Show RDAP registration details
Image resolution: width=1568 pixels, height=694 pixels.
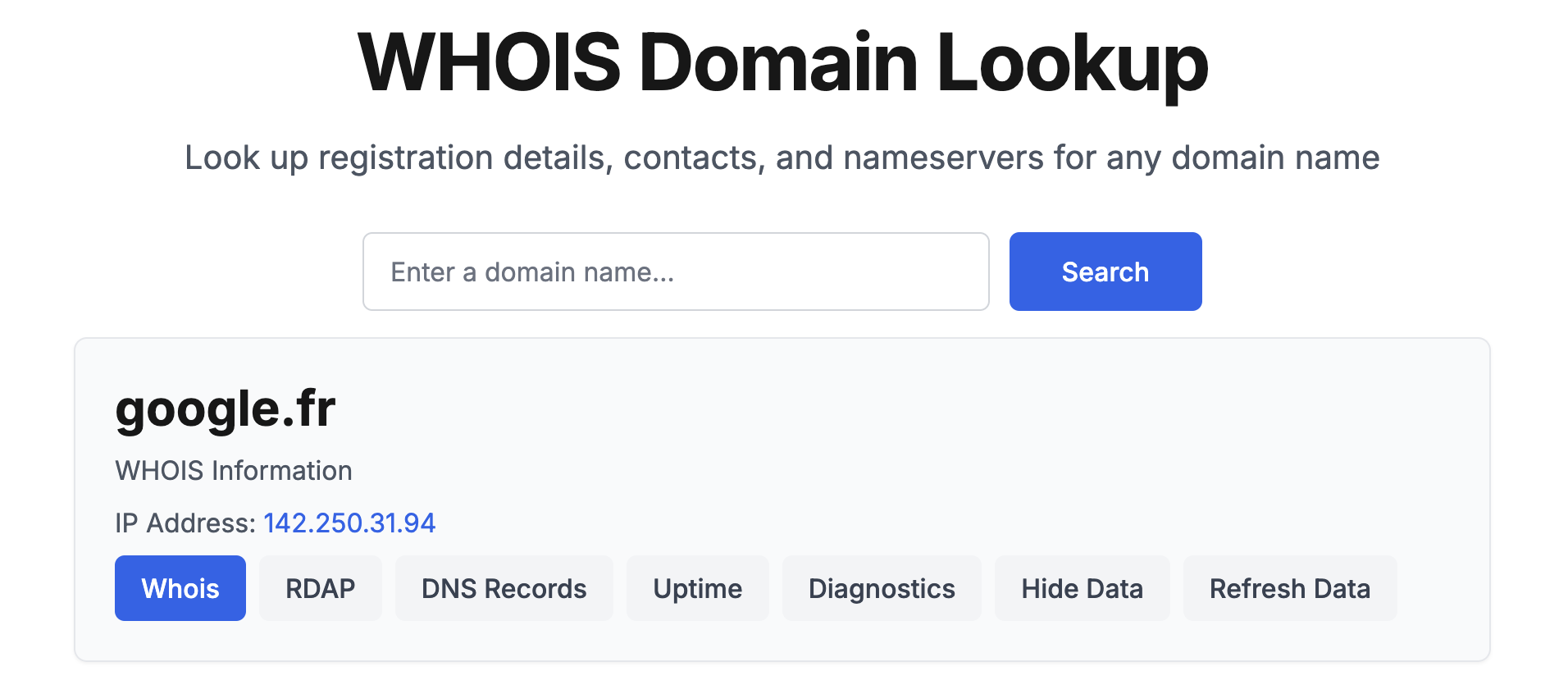point(320,587)
